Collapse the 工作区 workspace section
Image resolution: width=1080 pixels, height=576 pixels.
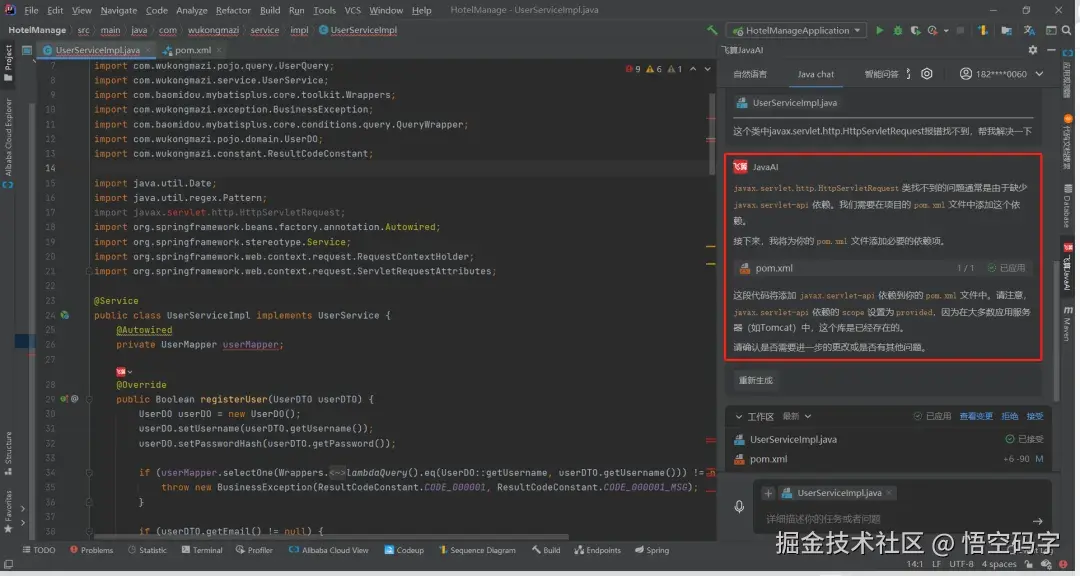[x=738, y=416]
